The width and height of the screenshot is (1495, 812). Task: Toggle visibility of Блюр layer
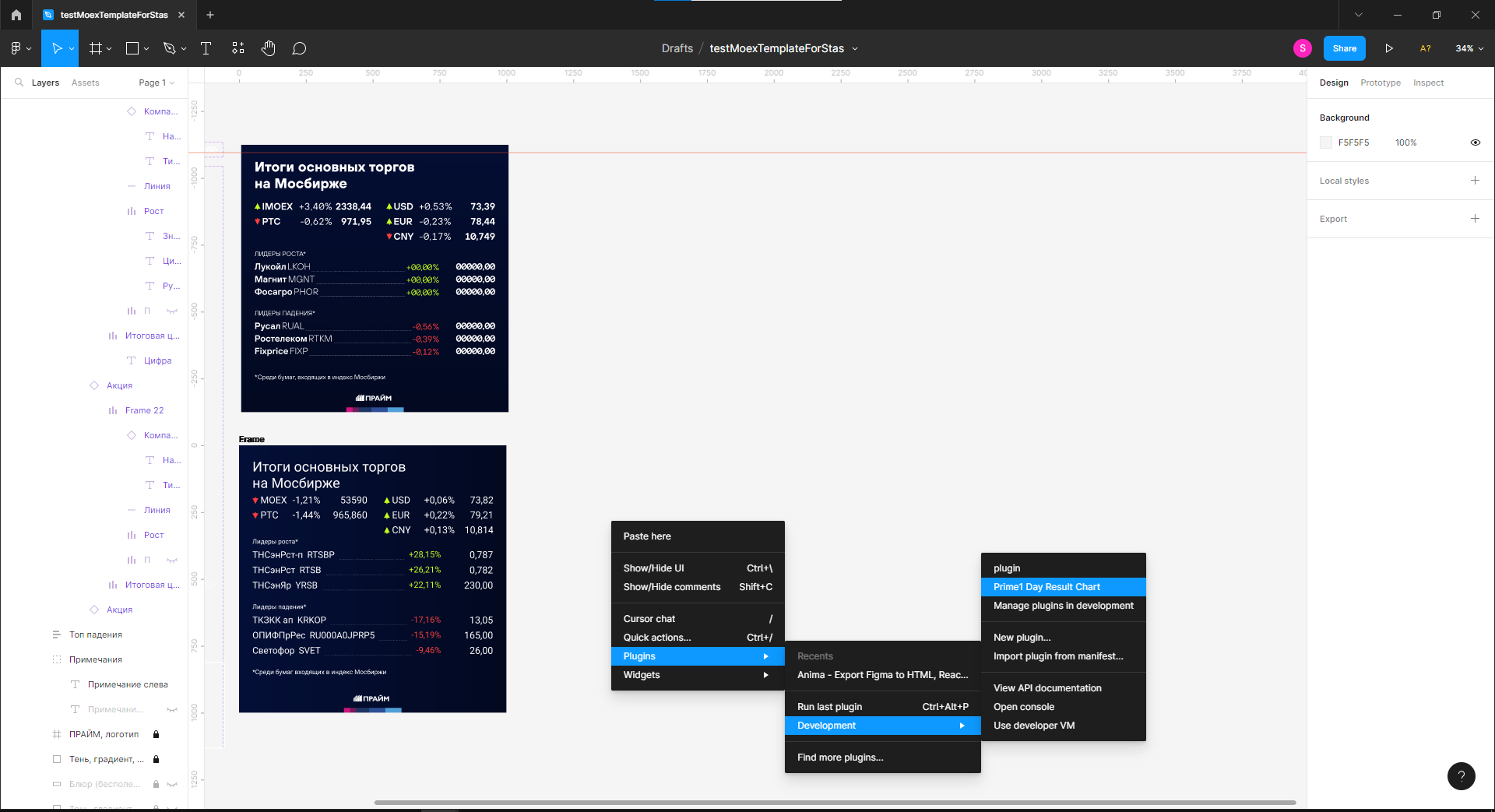[x=172, y=784]
